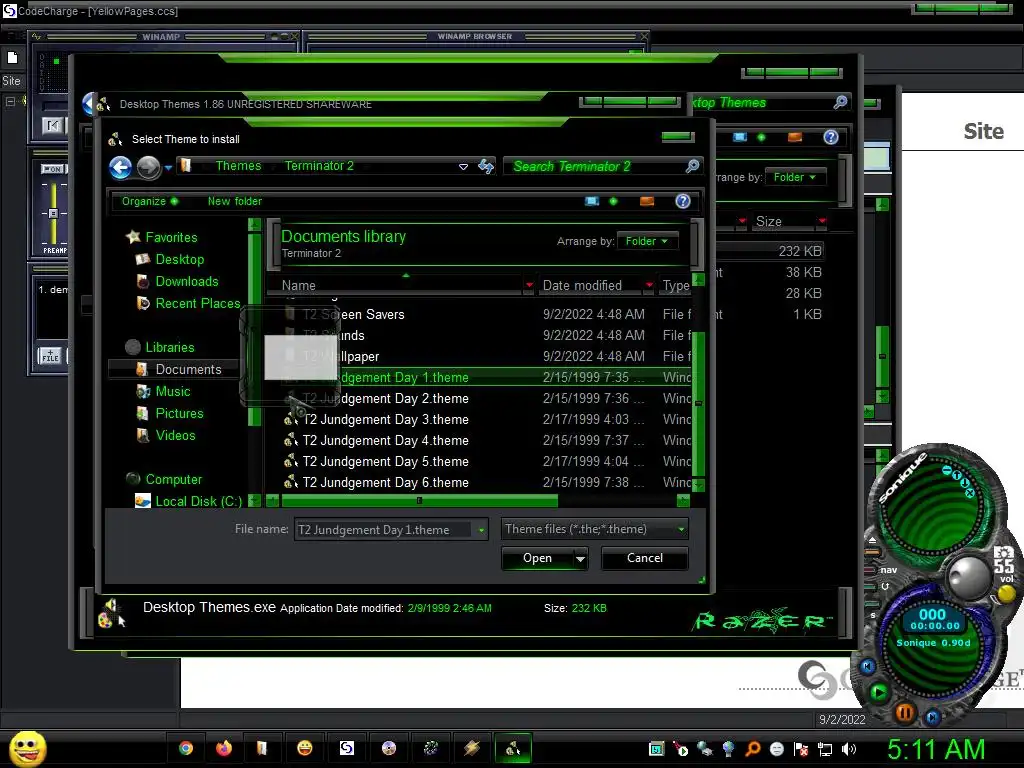This screenshot has width=1024, height=768.
Task: Click Sonique up-arrow mode icon
Action: 957,475
